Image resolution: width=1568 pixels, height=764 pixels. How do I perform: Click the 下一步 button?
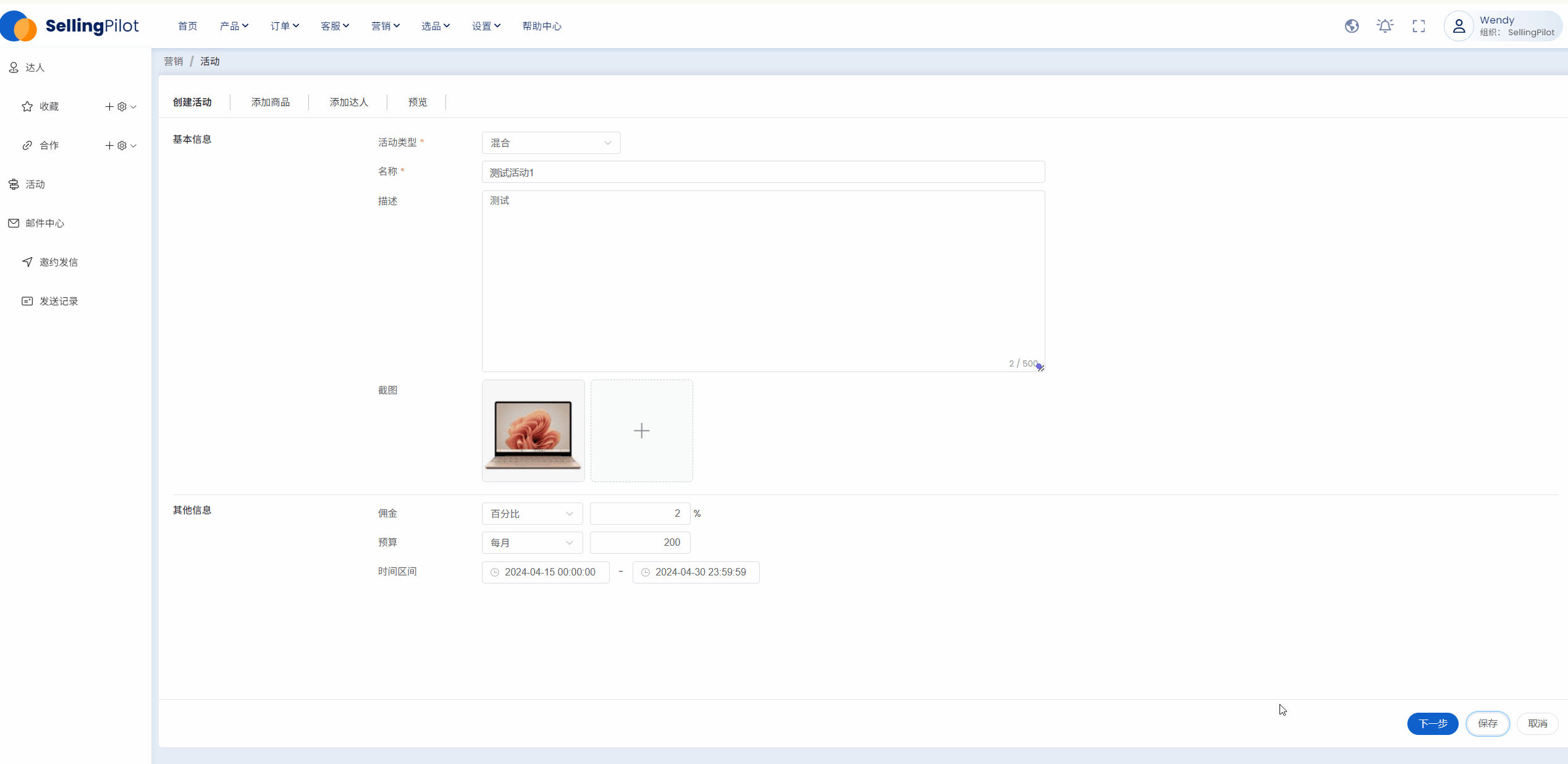1432,723
